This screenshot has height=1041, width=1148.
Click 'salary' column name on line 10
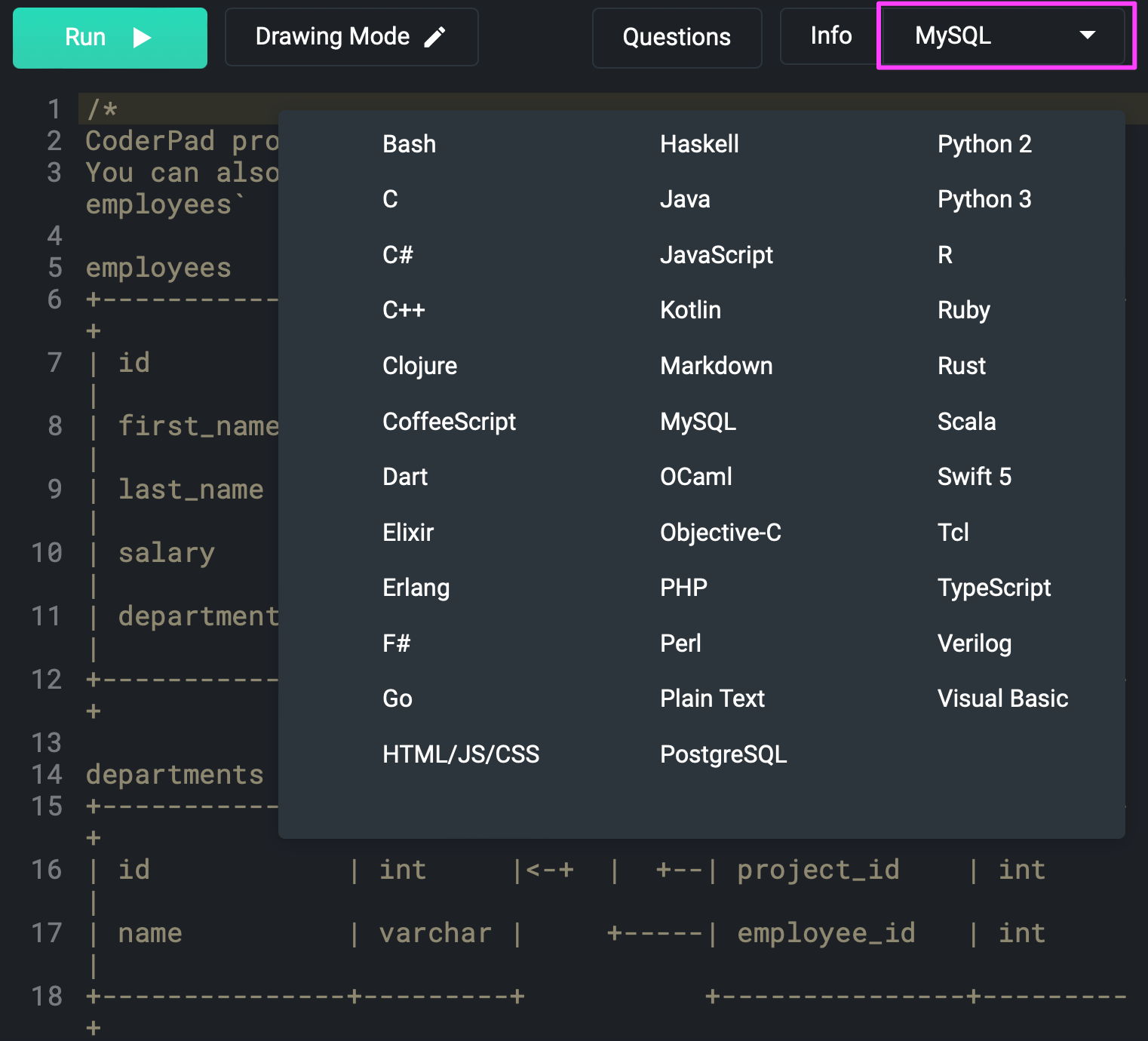(x=167, y=553)
